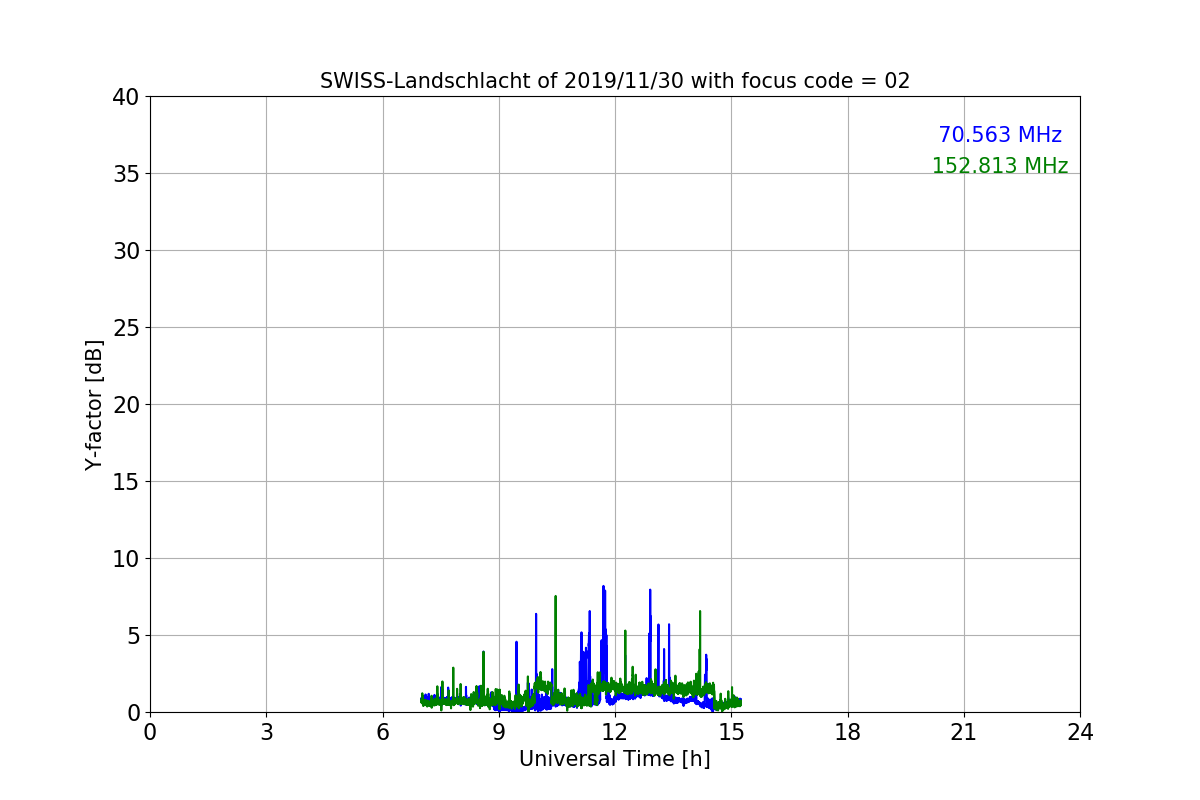Click y-axis tick label 40
Screen dimensions: 1200x800
point(125,97)
